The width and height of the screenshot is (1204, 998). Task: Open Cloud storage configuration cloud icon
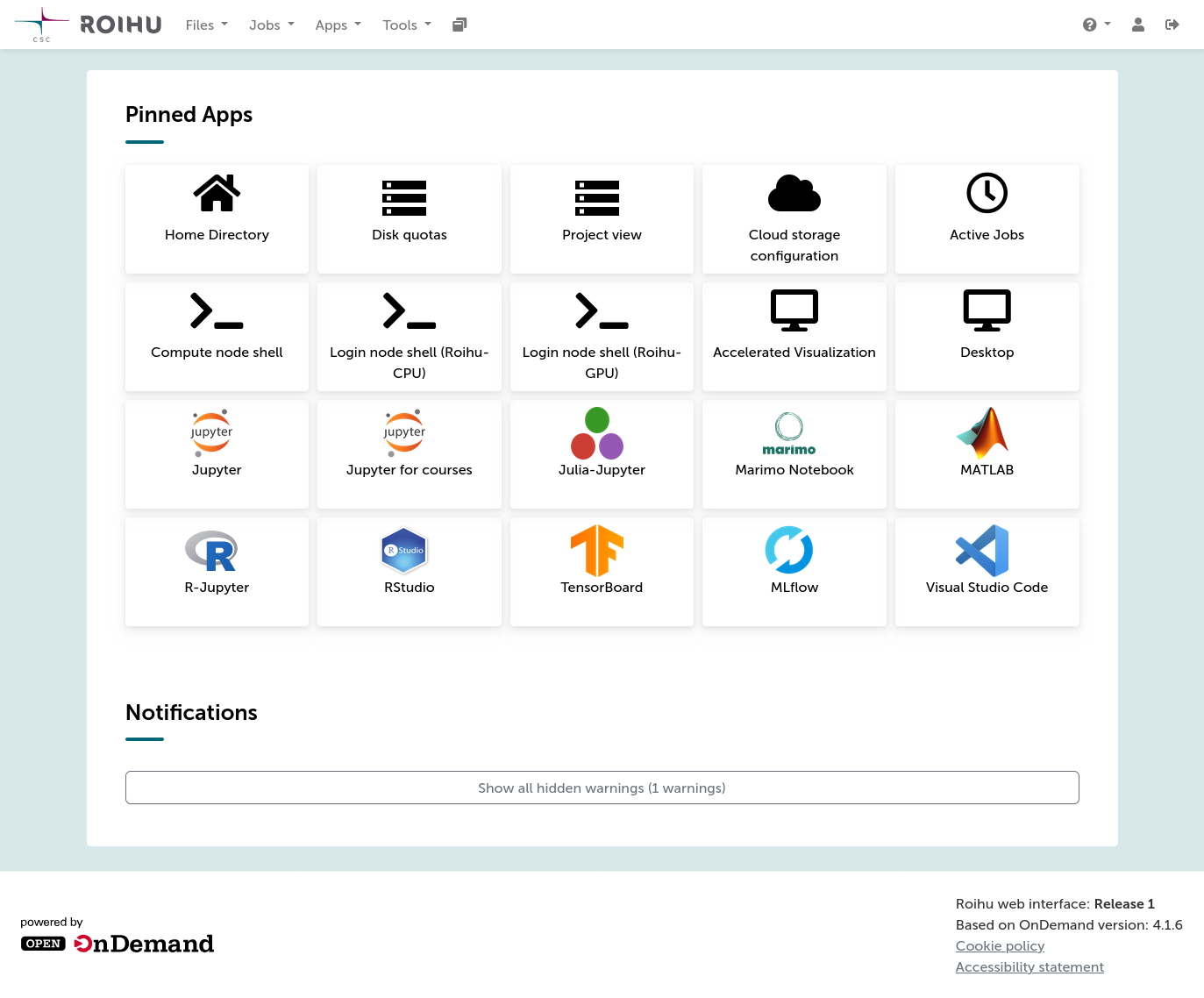click(794, 193)
